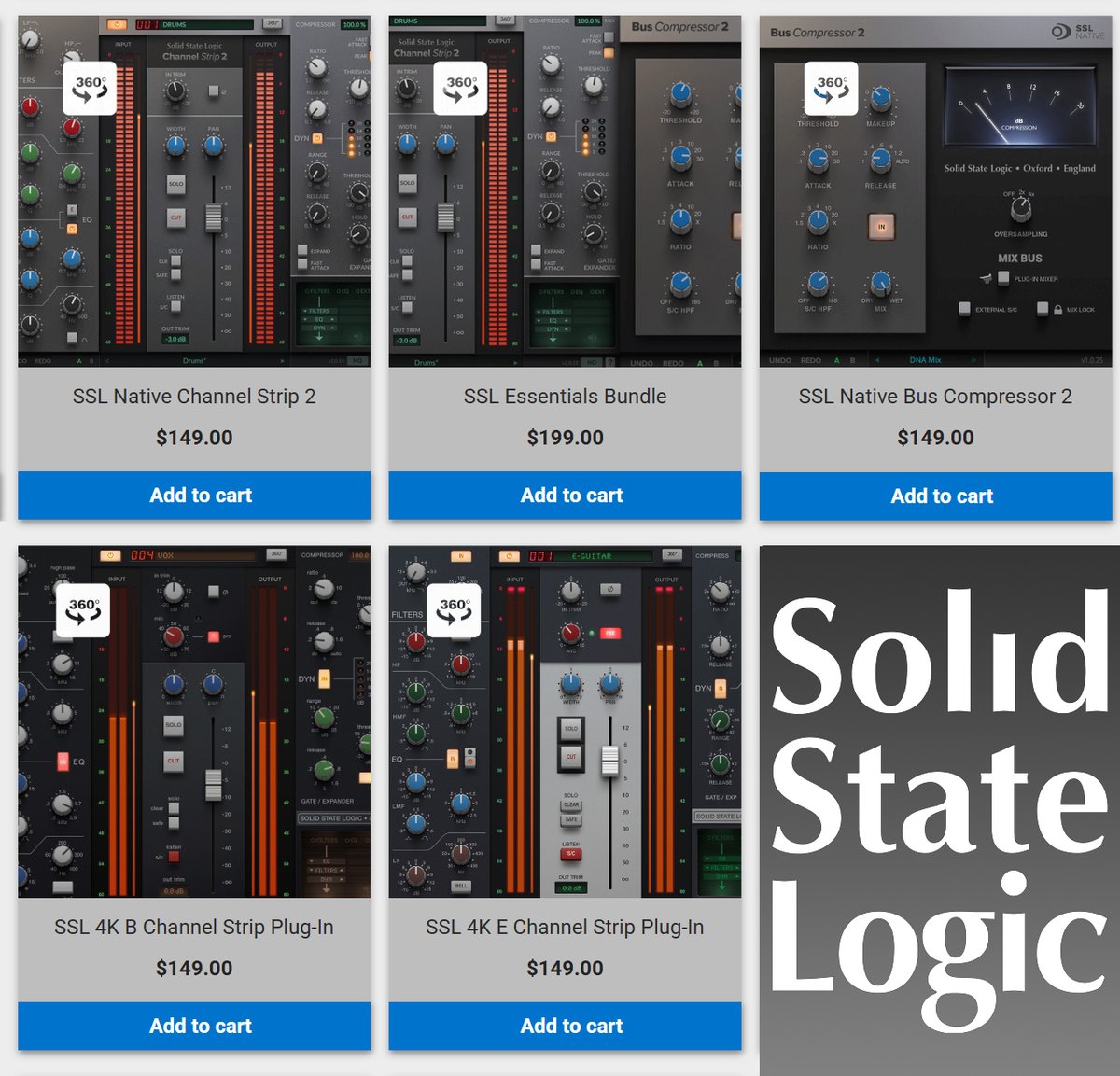Add SSL Essentials Bundle to cart
The image size is (1120, 1076).
[565, 496]
